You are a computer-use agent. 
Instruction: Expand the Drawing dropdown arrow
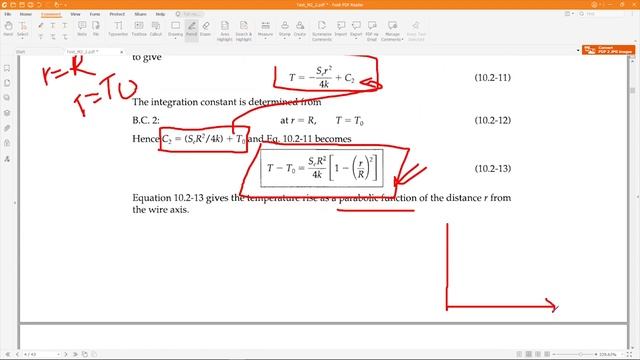[176, 38]
